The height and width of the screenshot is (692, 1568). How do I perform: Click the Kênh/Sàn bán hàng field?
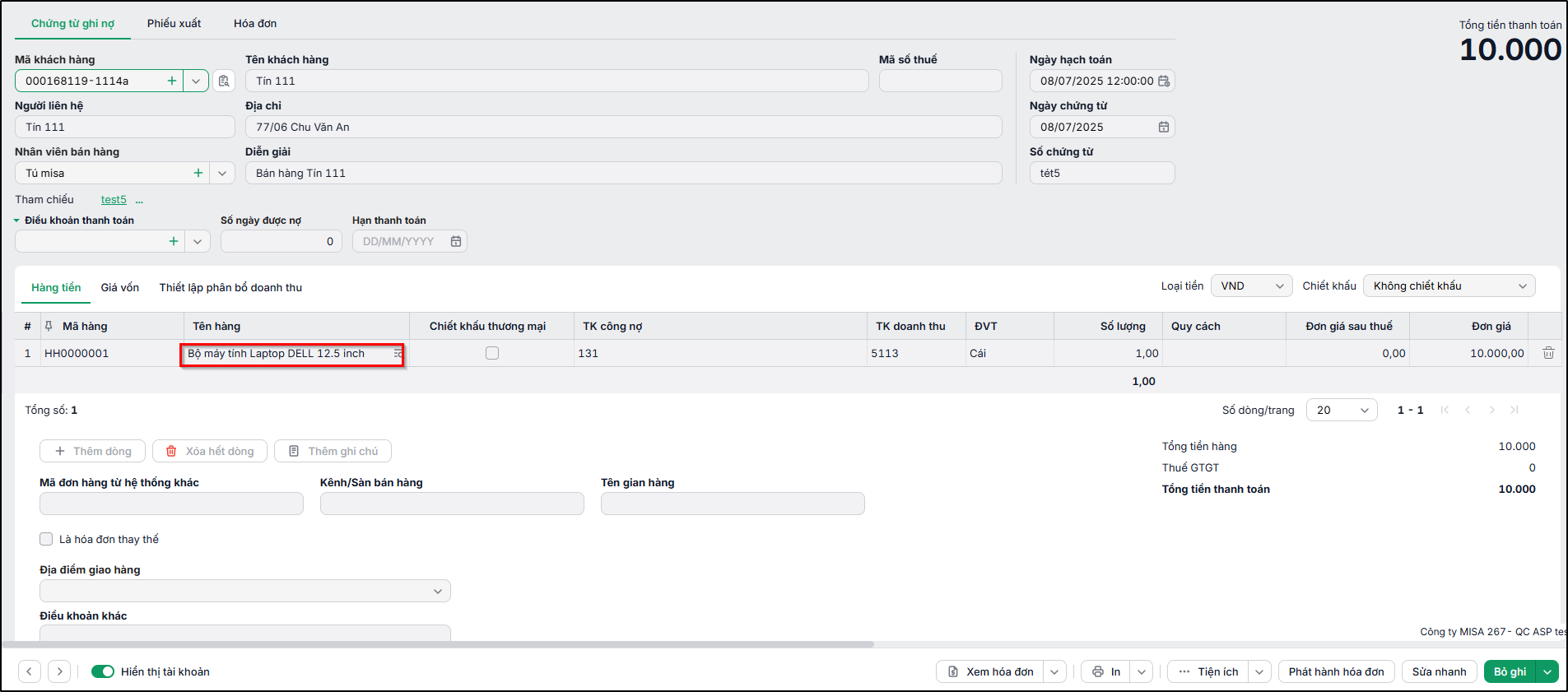pos(452,504)
